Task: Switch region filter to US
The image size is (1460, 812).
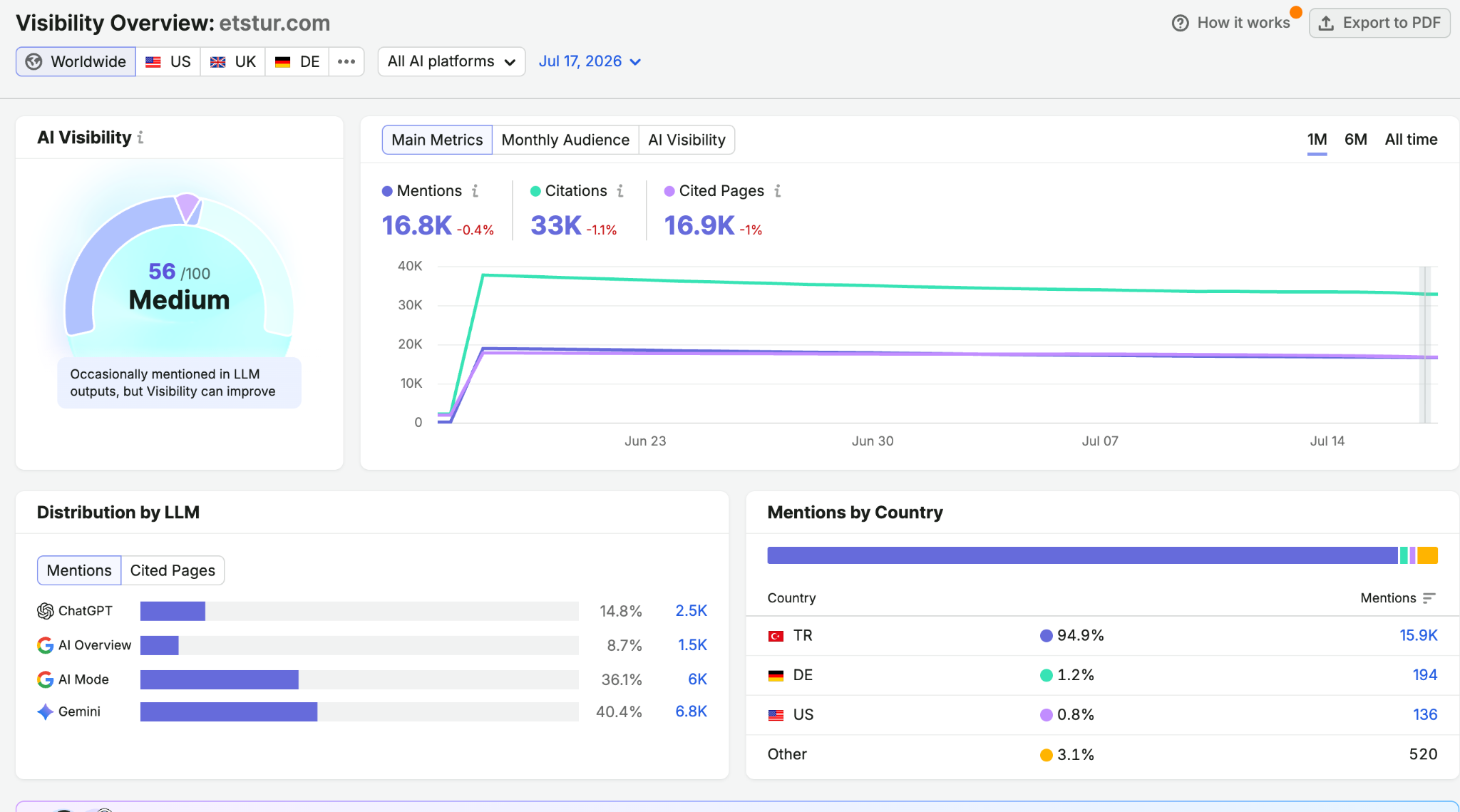Action: coord(168,62)
